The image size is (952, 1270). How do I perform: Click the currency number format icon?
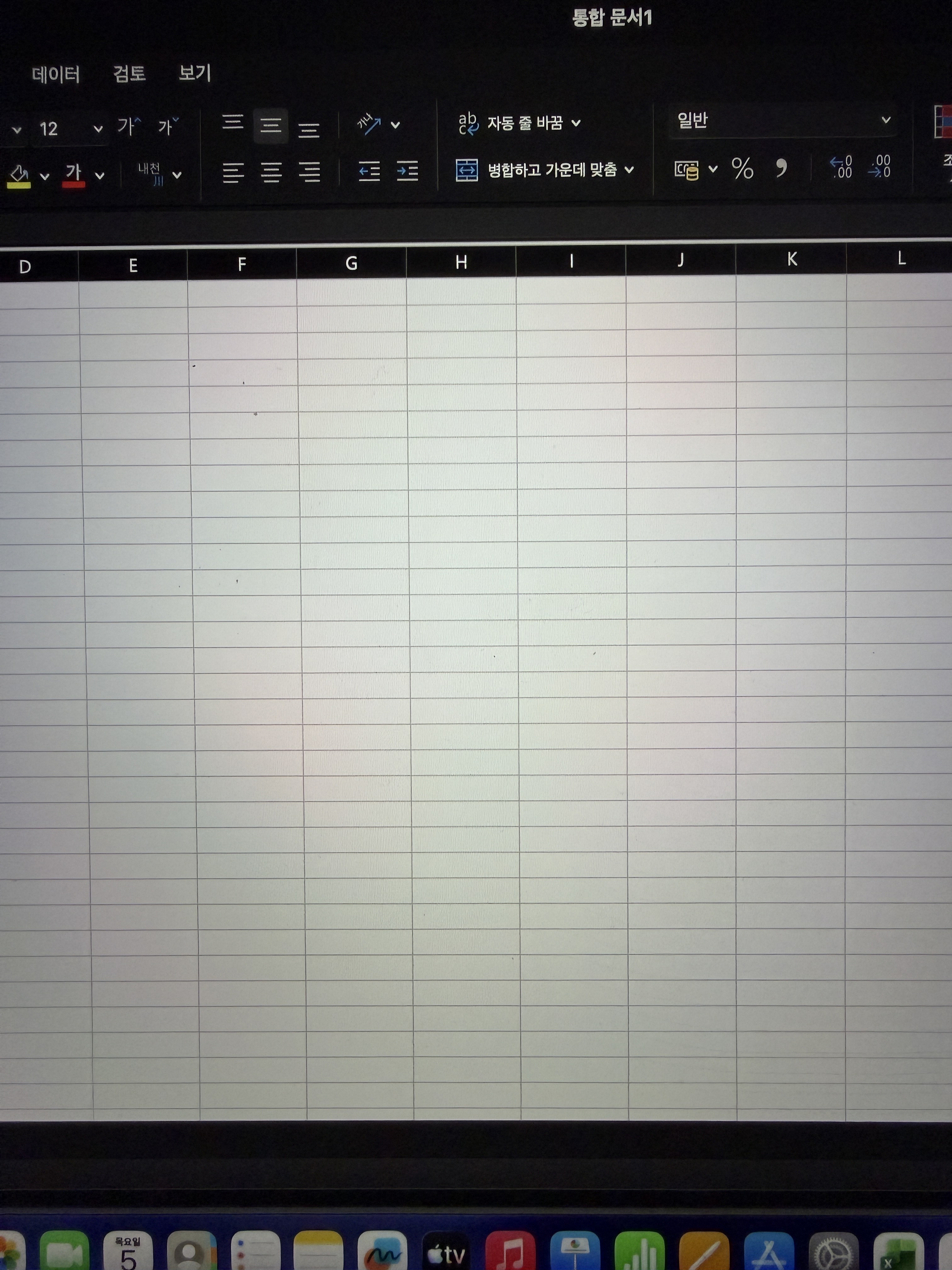coord(686,170)
